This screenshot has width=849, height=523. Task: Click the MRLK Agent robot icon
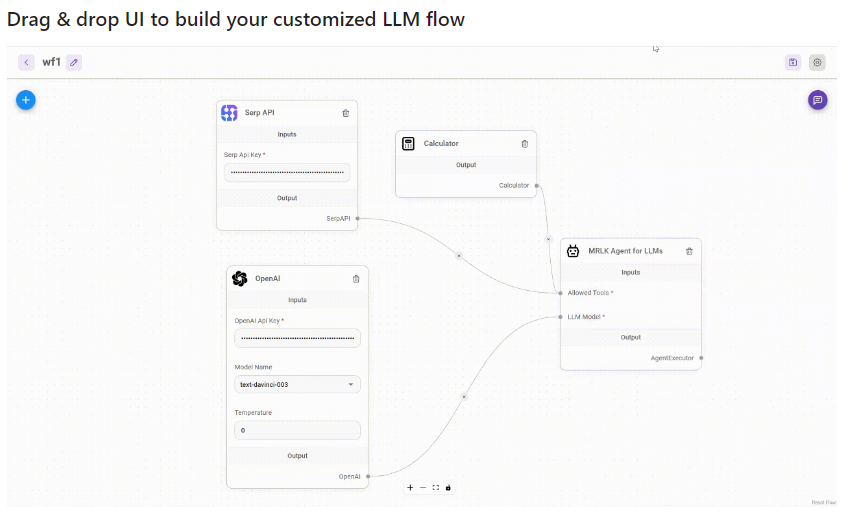(573, 251)
